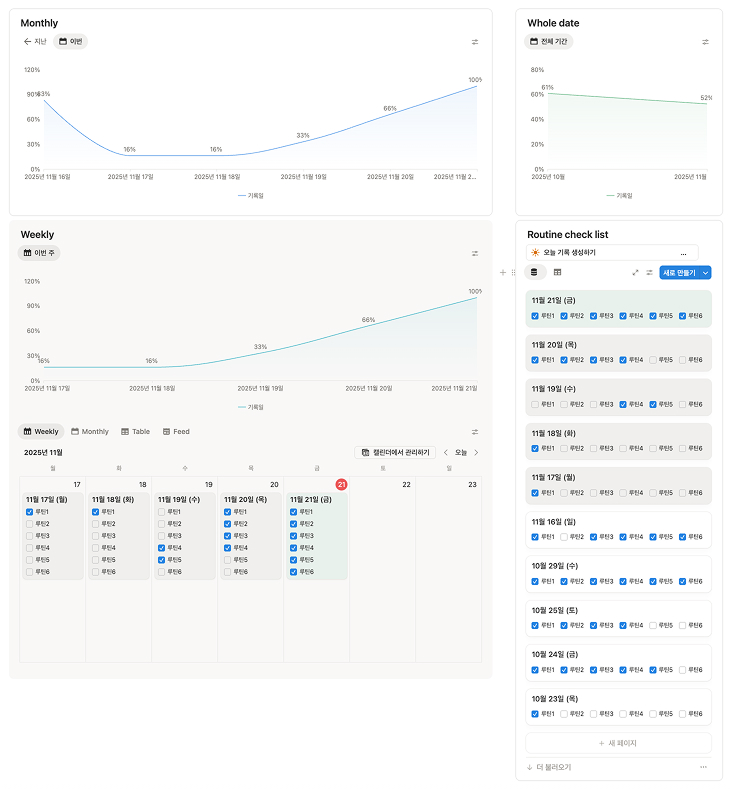Switch to table grid icon in Routine check list
Viewport: 730px width, 789px height.
point(557,272)
